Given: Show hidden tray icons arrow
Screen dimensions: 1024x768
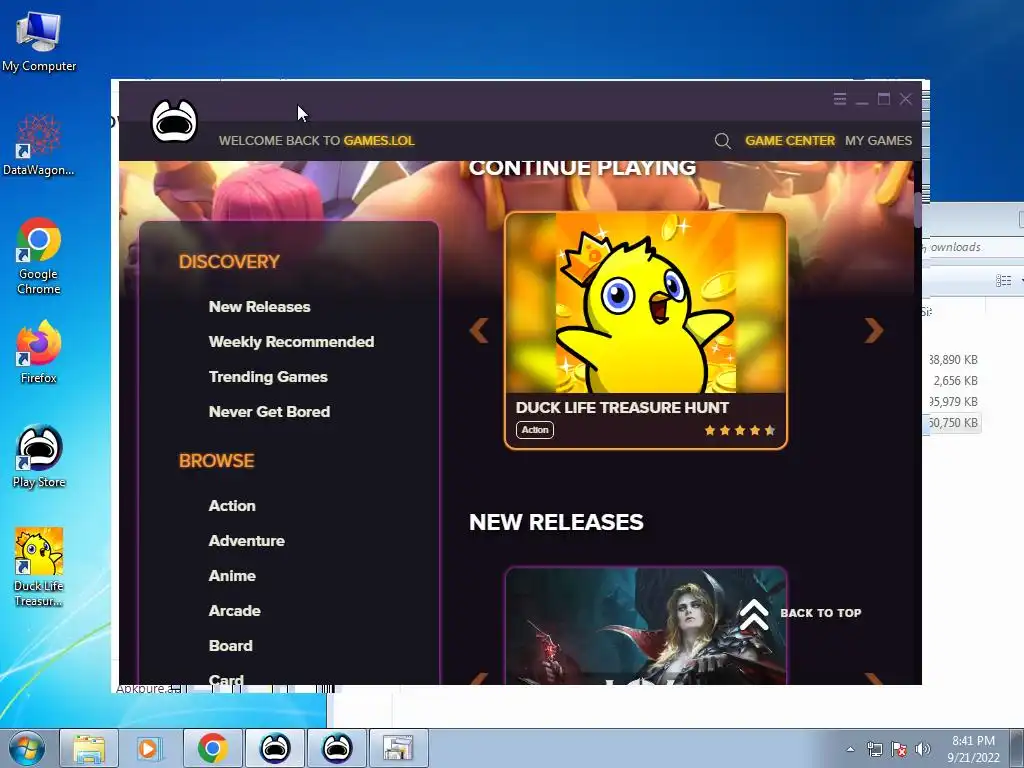Looking at the screenshot, I should [850, 749].
